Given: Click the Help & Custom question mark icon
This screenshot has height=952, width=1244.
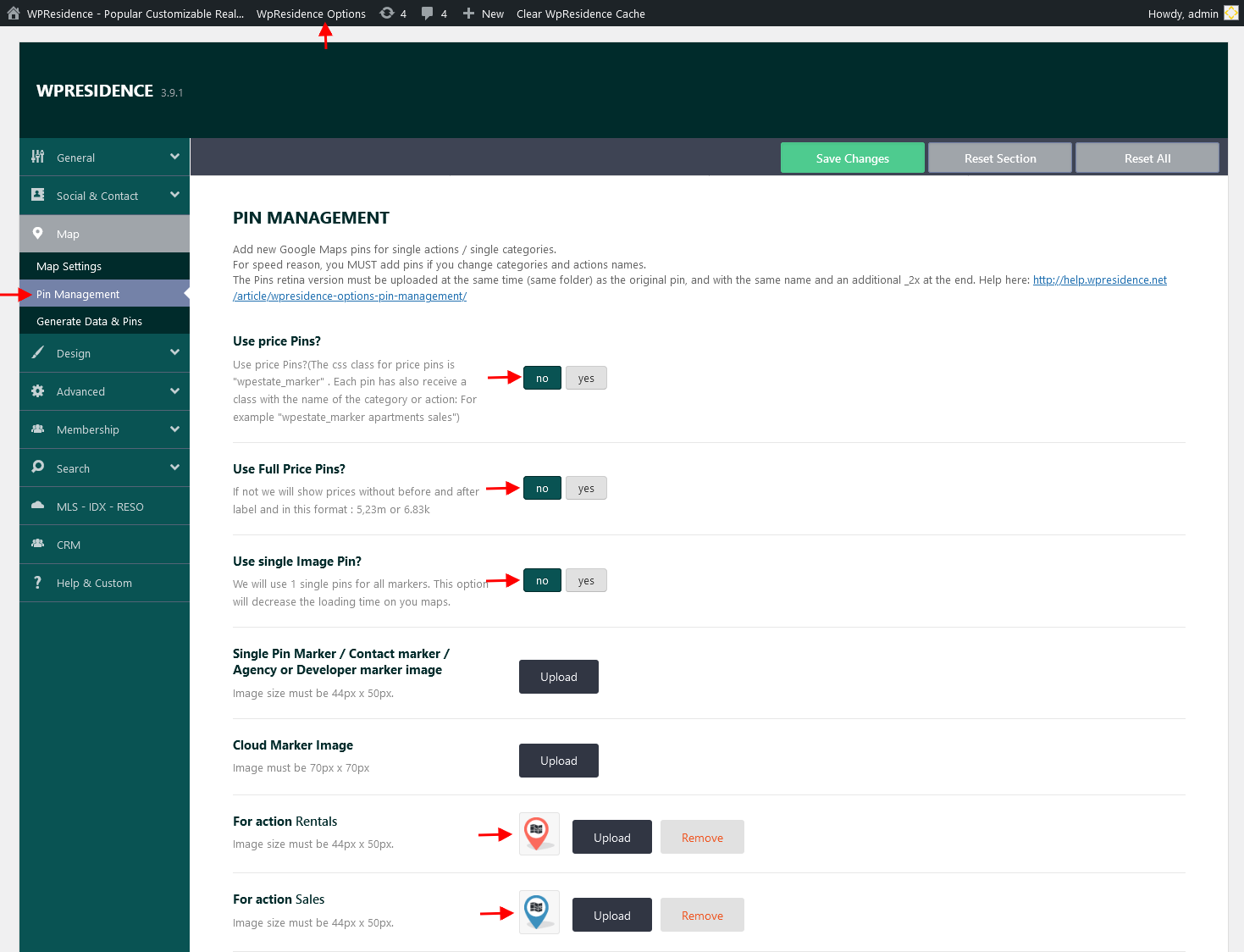Looking at the screenshot, I should click(x=38, y=583).
